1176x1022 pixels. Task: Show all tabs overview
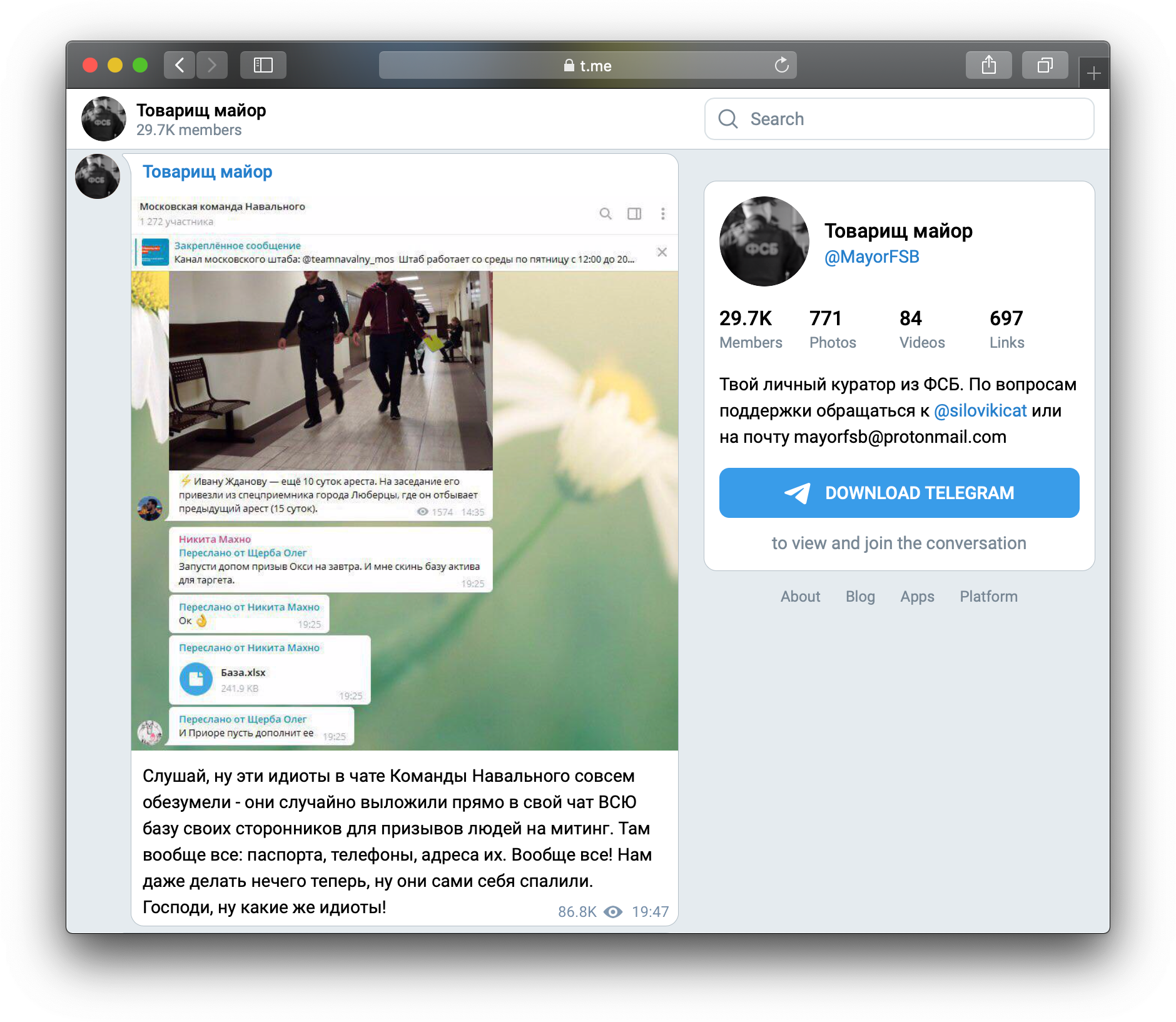1045,65
